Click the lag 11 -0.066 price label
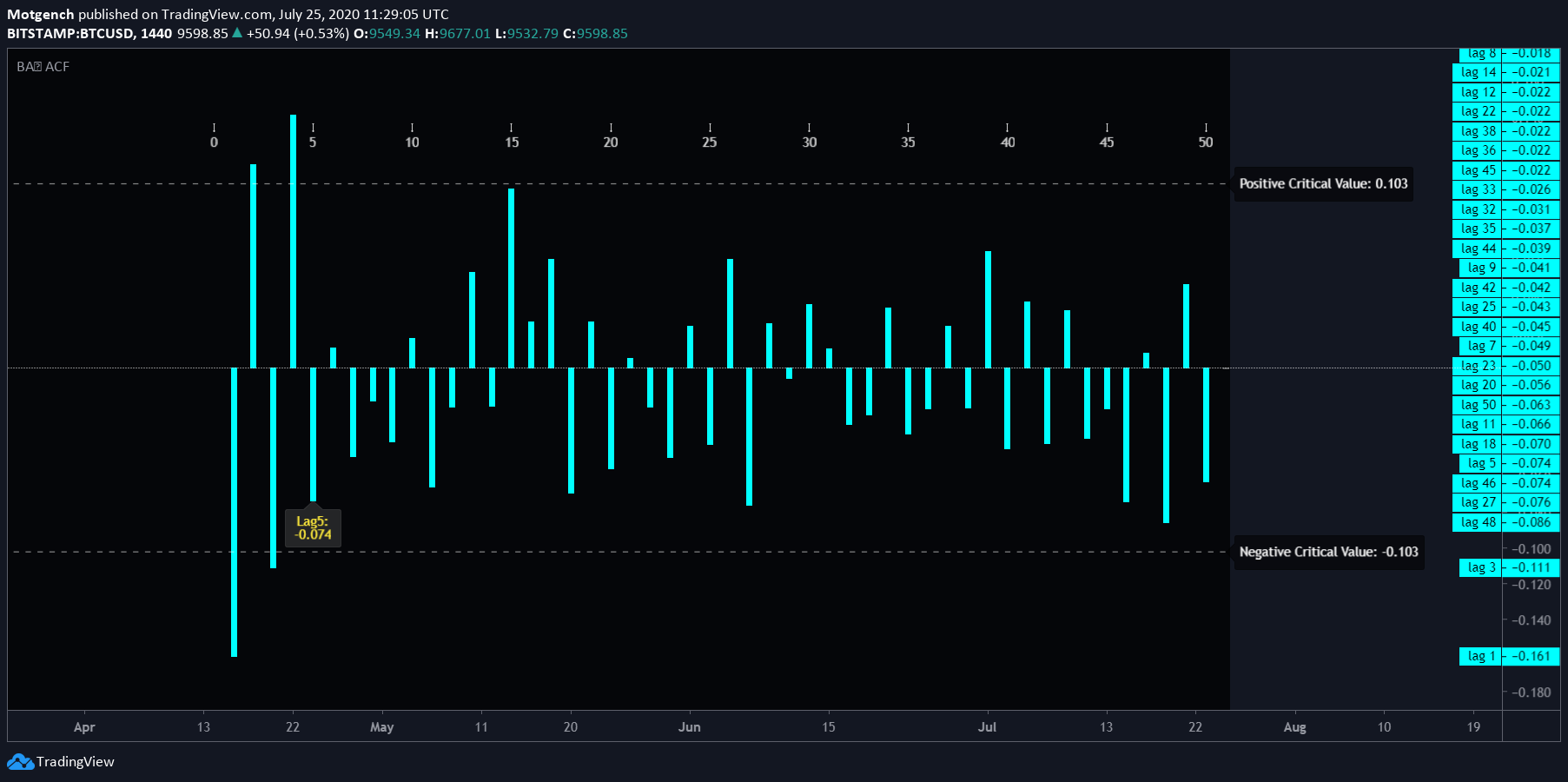This screenshot has height=782, width=1568. click(1506, 424)
